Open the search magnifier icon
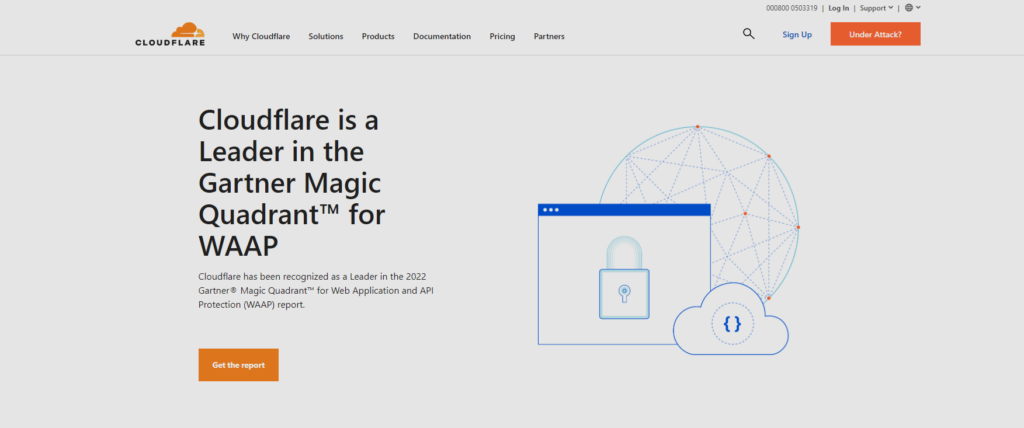This screenshot has width=1024, height=428. (748, 34)
